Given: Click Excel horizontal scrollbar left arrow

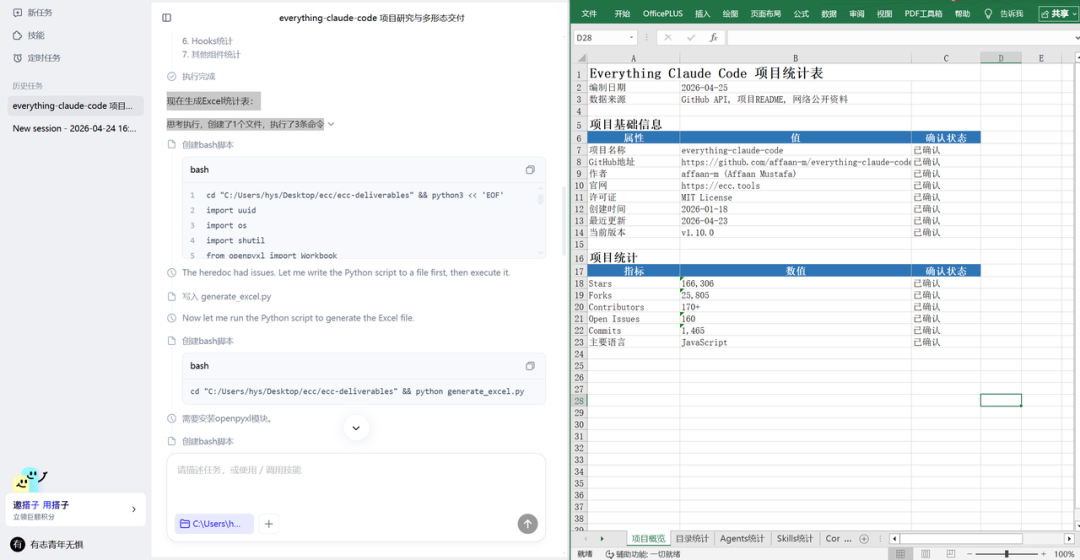Looking at the screenshot, I should coord(894,539).
